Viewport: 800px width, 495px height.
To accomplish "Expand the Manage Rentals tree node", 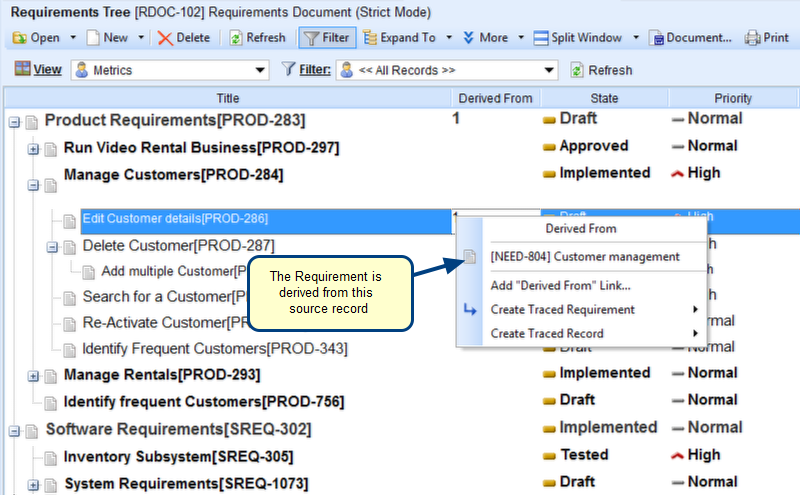I will pyautogui.click(x=33, y=376).
